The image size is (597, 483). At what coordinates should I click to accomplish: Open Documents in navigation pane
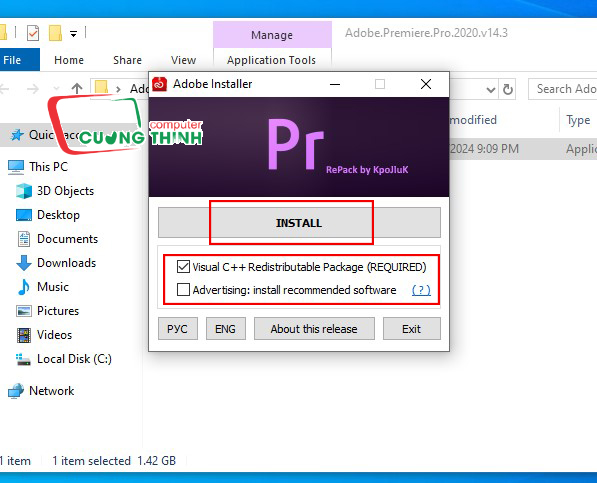[67, 239]
